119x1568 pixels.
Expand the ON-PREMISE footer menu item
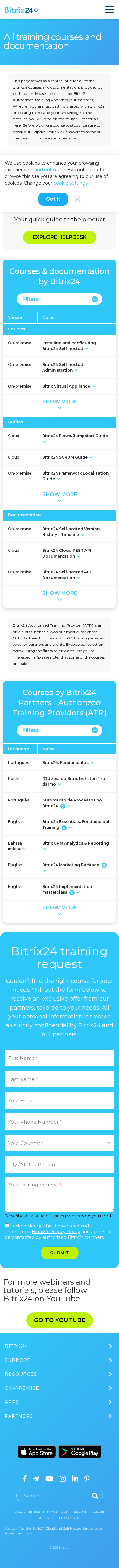pyautogui.click(x=60, y=1388)
